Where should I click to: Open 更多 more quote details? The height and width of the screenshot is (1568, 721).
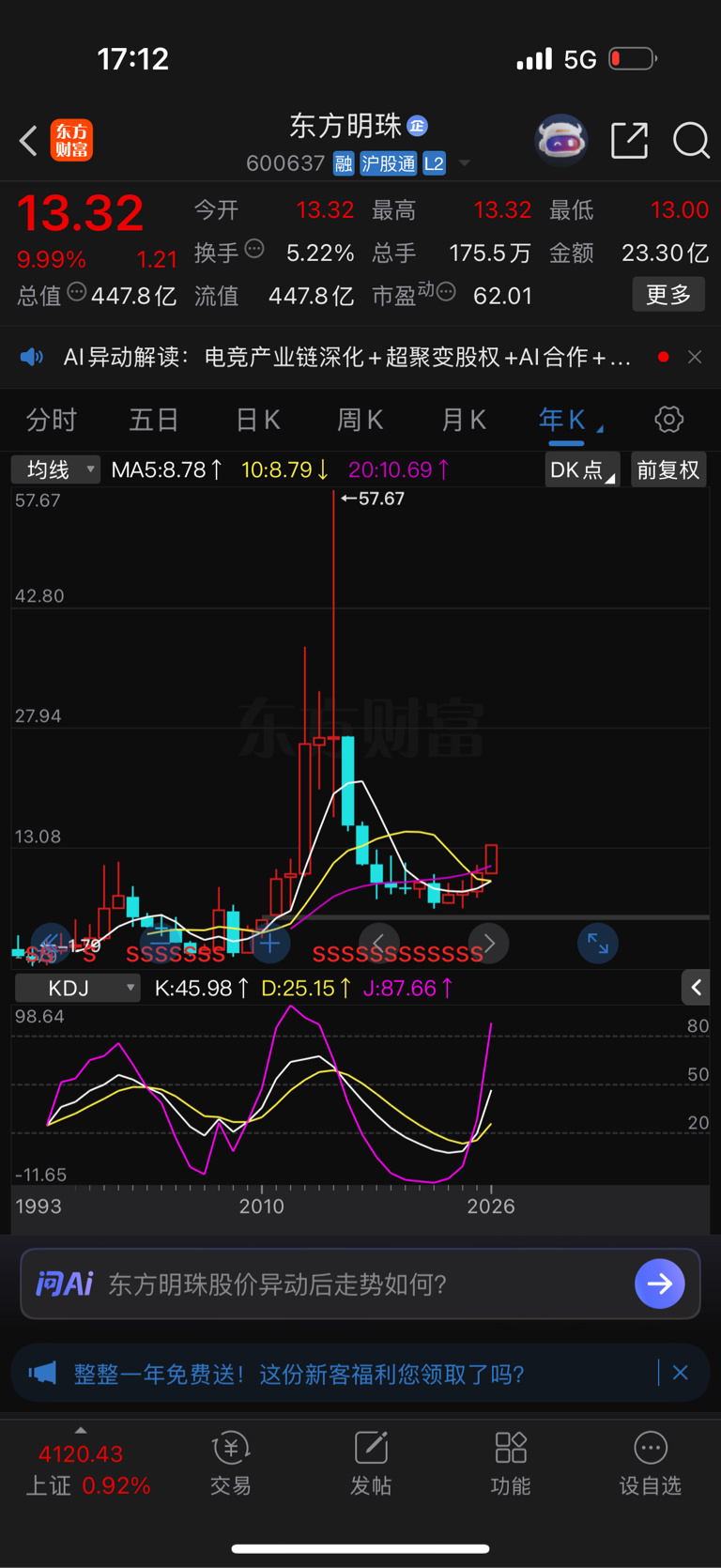click(668, 295)
